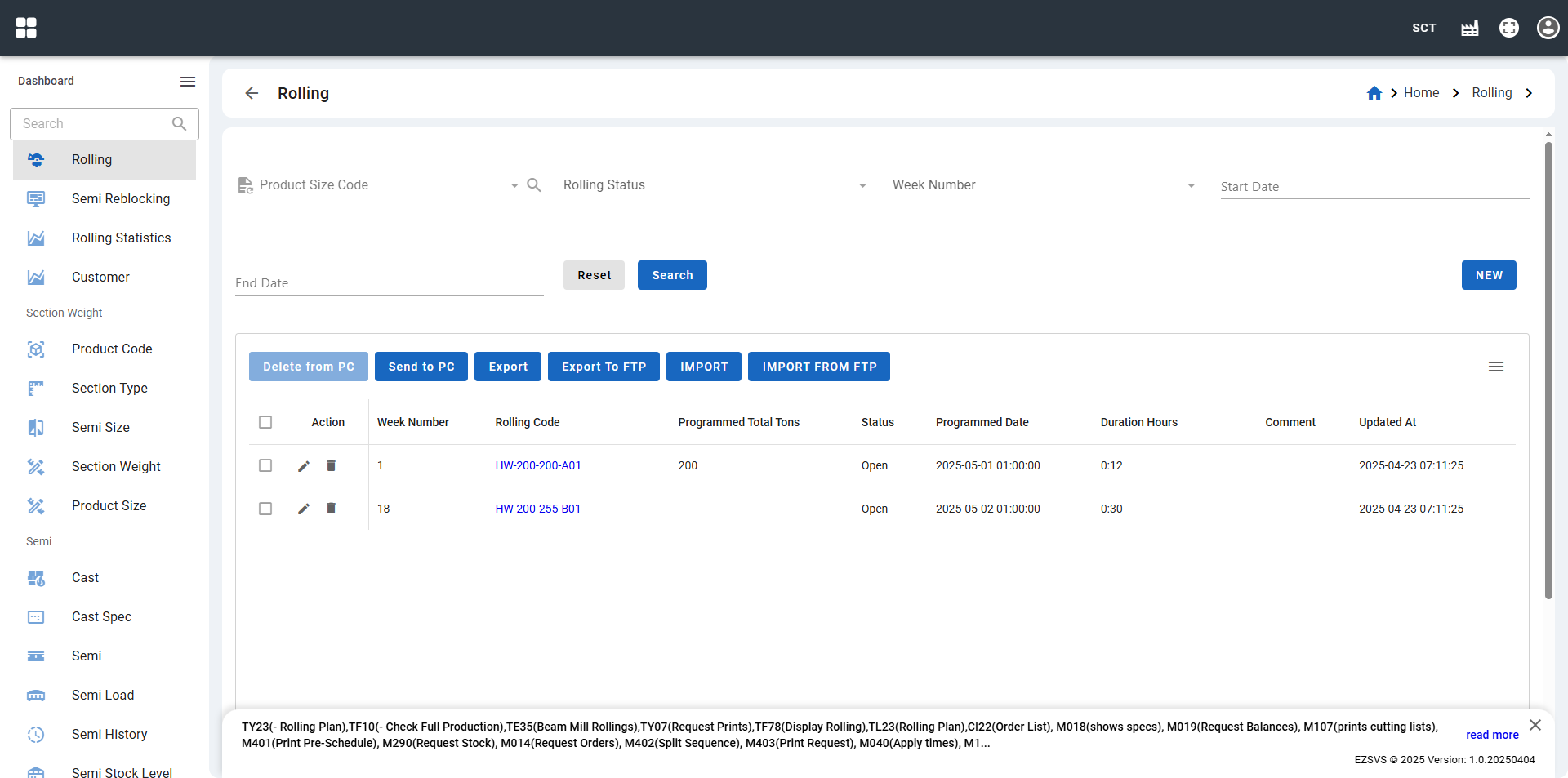The image size is (1568, 778).
Task: Select the checkbox for week 18 row
Action: tap(265, 509)
